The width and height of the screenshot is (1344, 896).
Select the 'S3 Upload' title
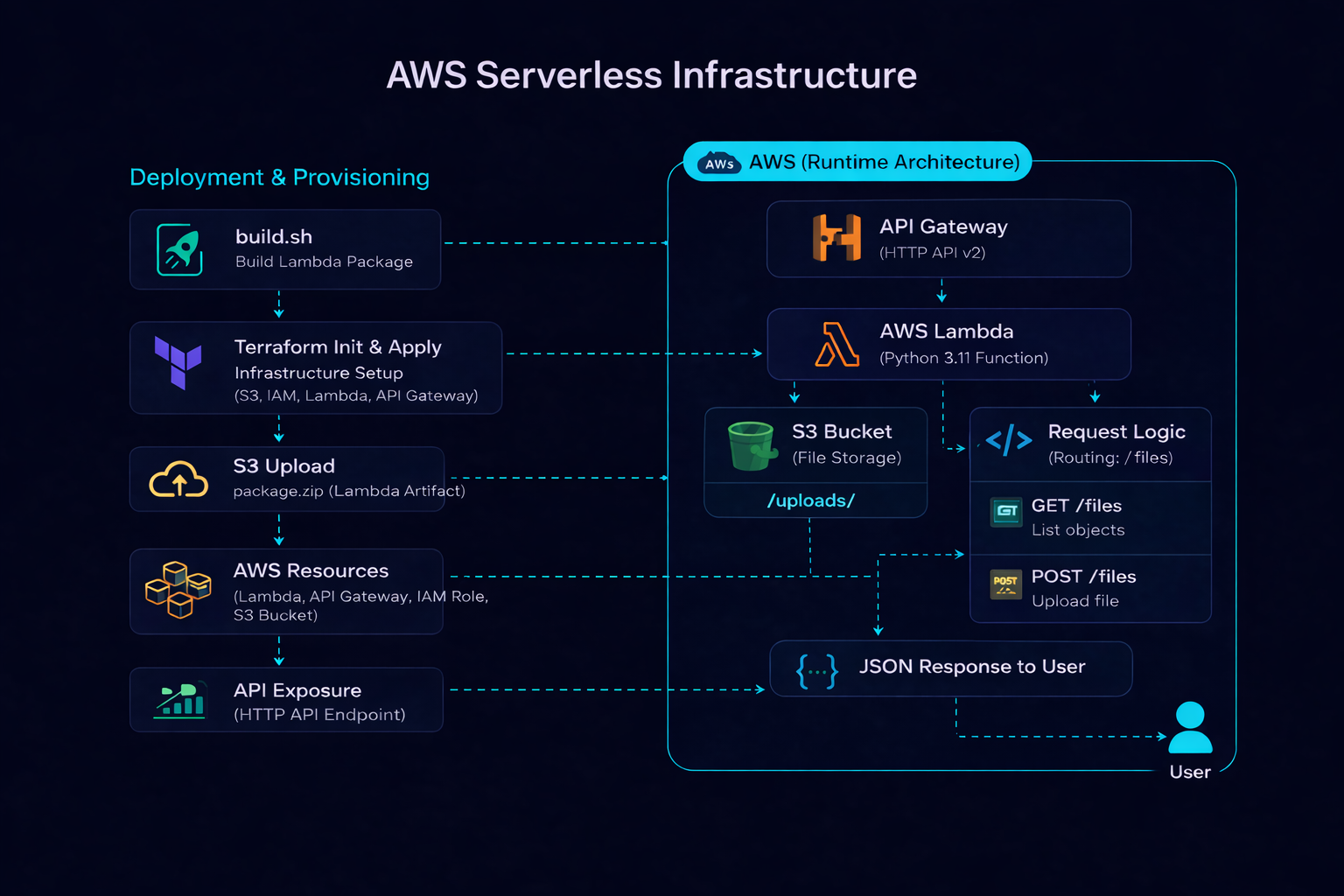coord(284,466)
